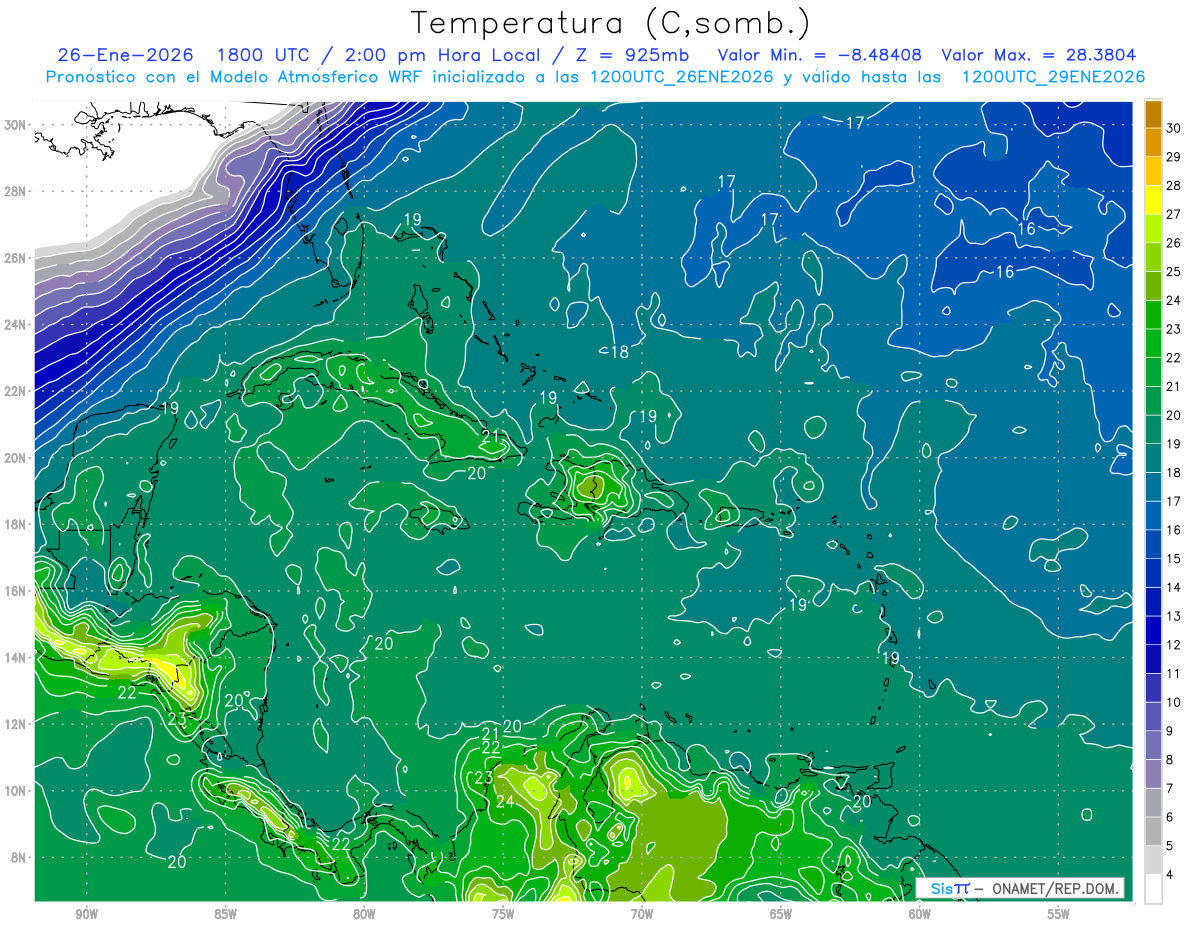Pick the gray colorbar swatch between 5 and 6

pyautogui.click(x=1154, y=832)
